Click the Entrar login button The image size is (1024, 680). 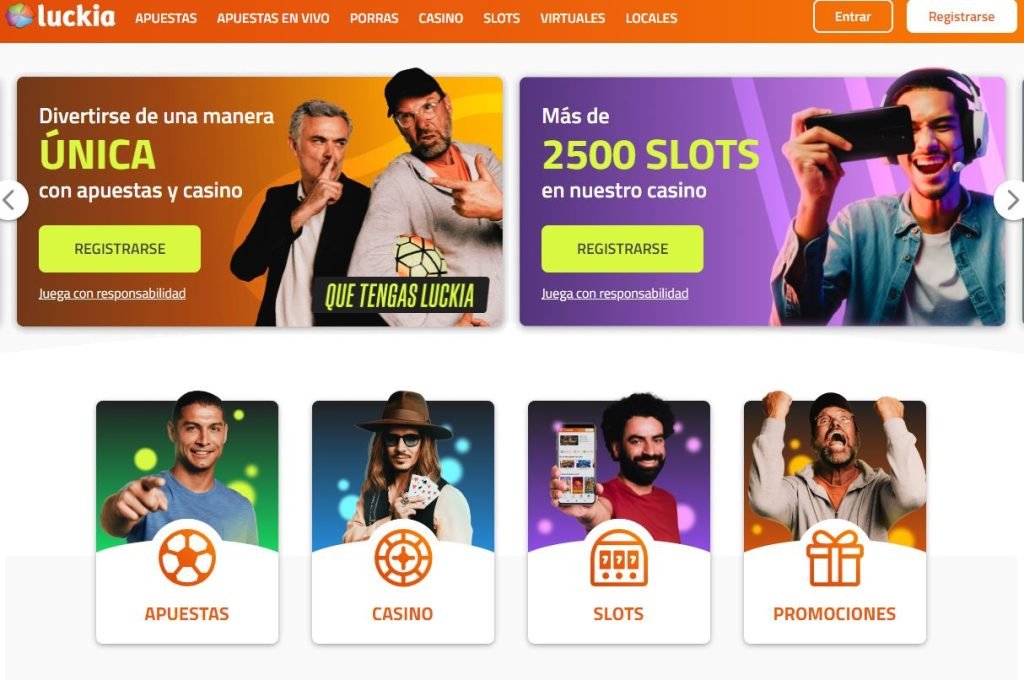(x=853, y=16)
